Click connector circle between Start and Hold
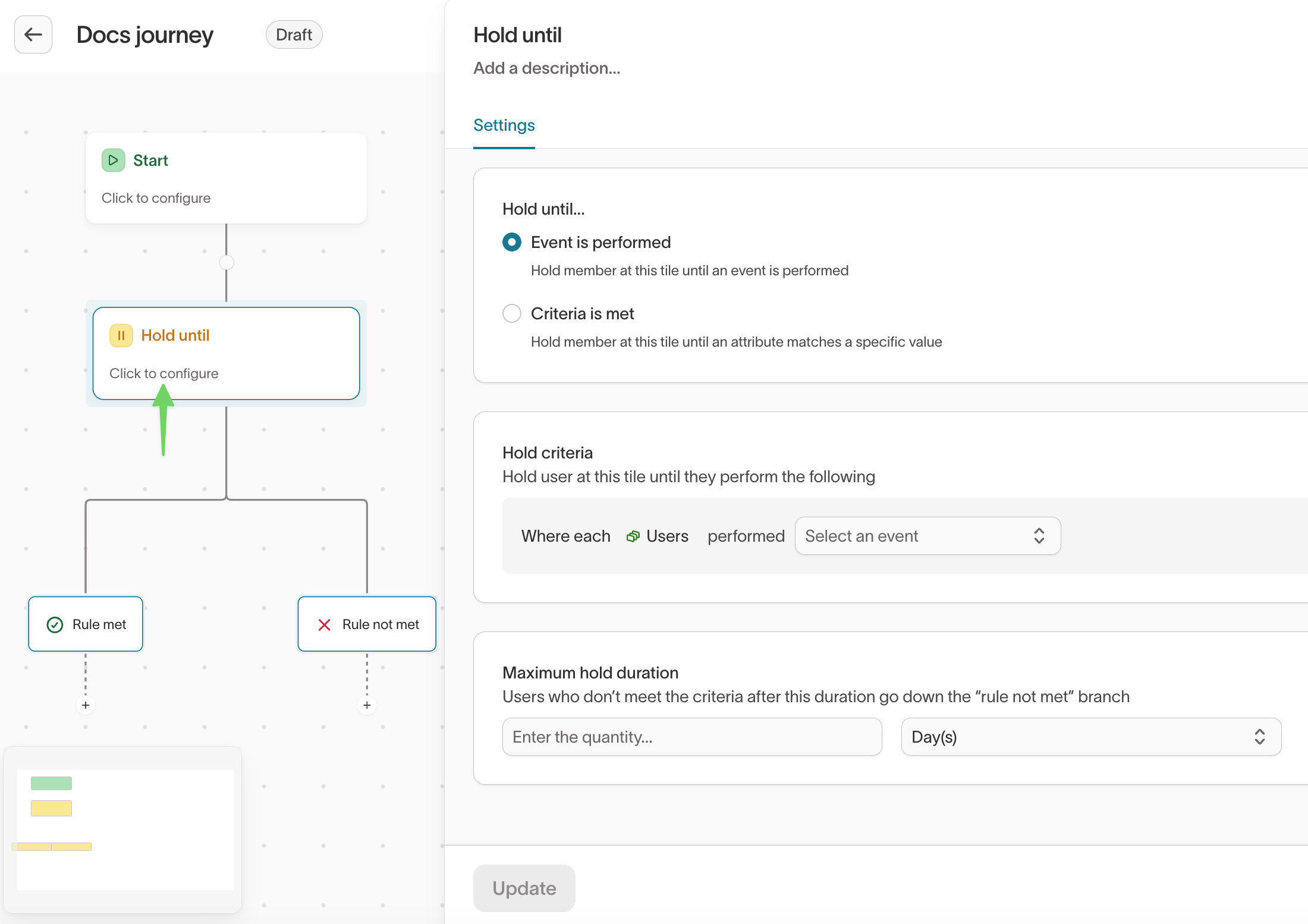 point(227,262)
